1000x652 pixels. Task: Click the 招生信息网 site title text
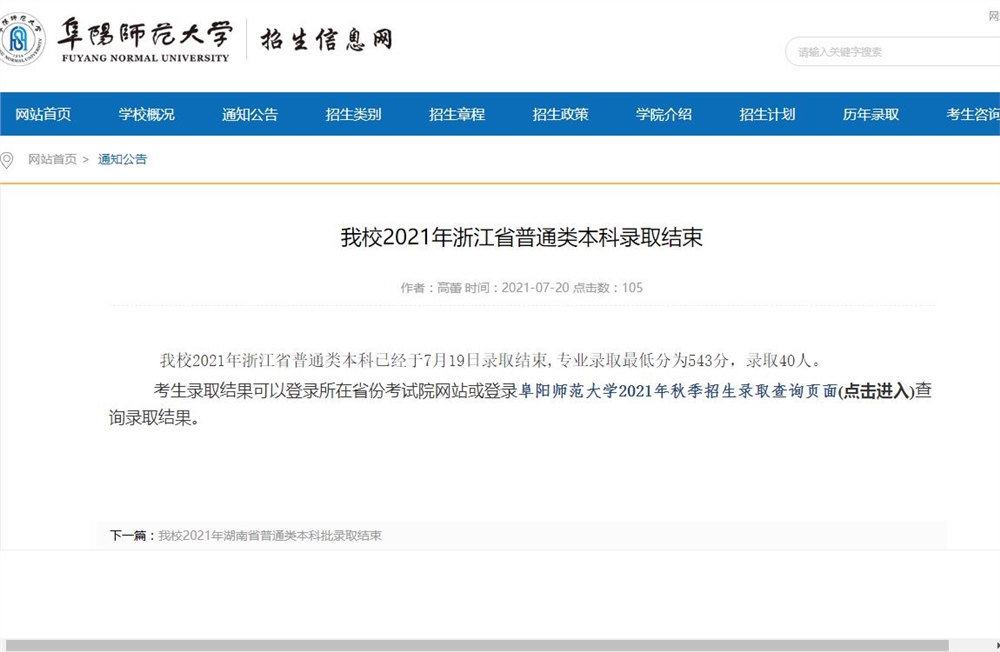click(326, 40)
